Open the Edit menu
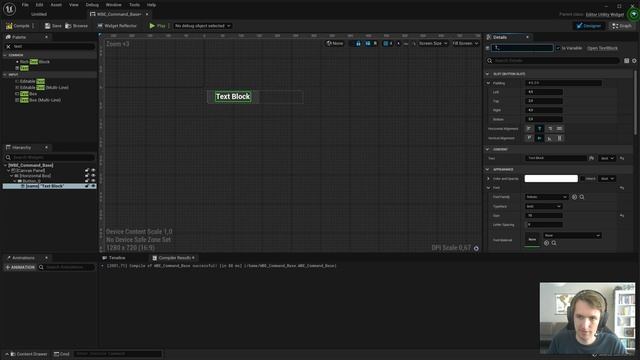Screen dimensions: 640x360 pos(39,5)
